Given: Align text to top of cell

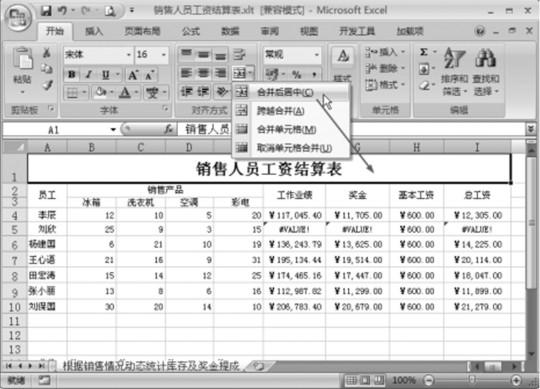Looking at the screenshot, I should (x=186, y=54).
